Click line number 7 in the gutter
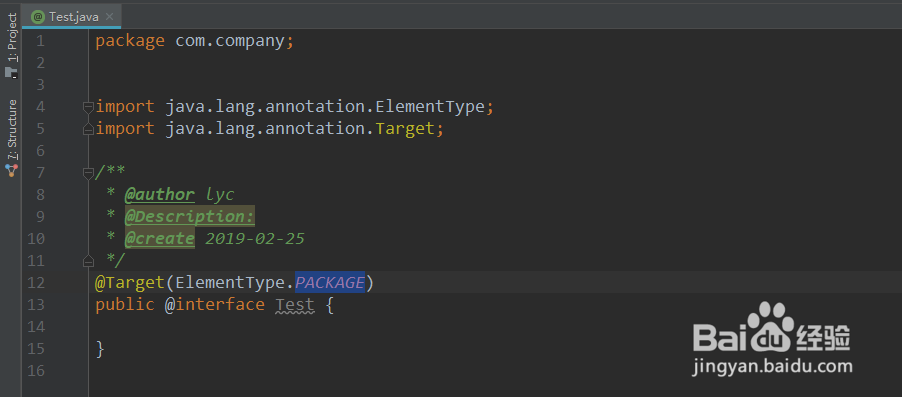The height and width of the screenshot is (397, 902). [x=40, y=173]
